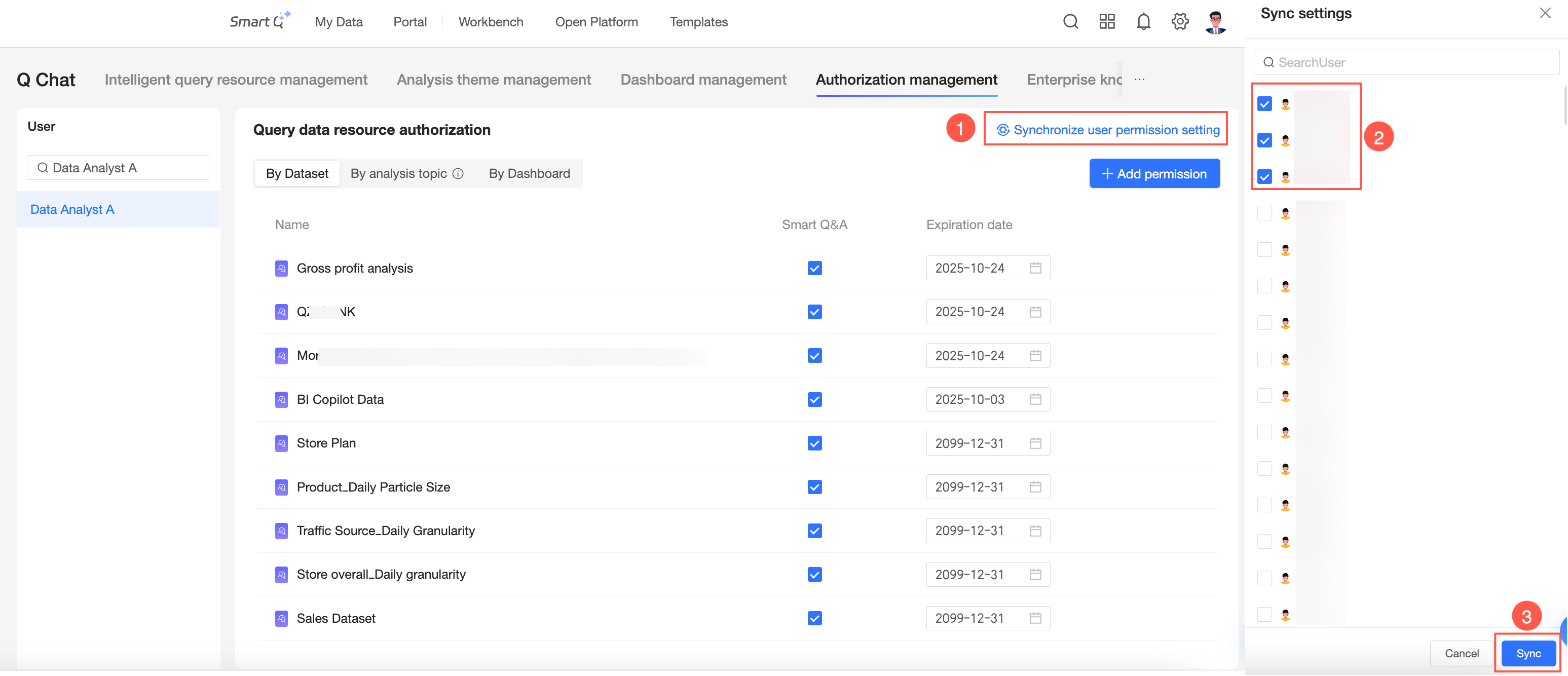Select the By Dashboard tab
This screenshot has width=1568, height=676.
pos(529,173)
